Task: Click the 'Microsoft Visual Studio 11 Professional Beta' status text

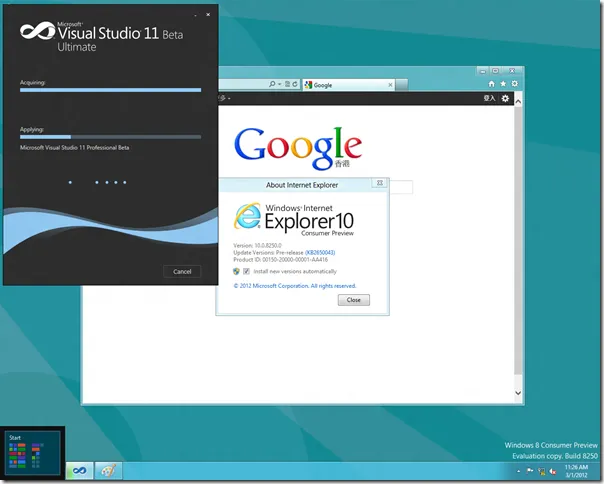Action: (x=74, y=148)
